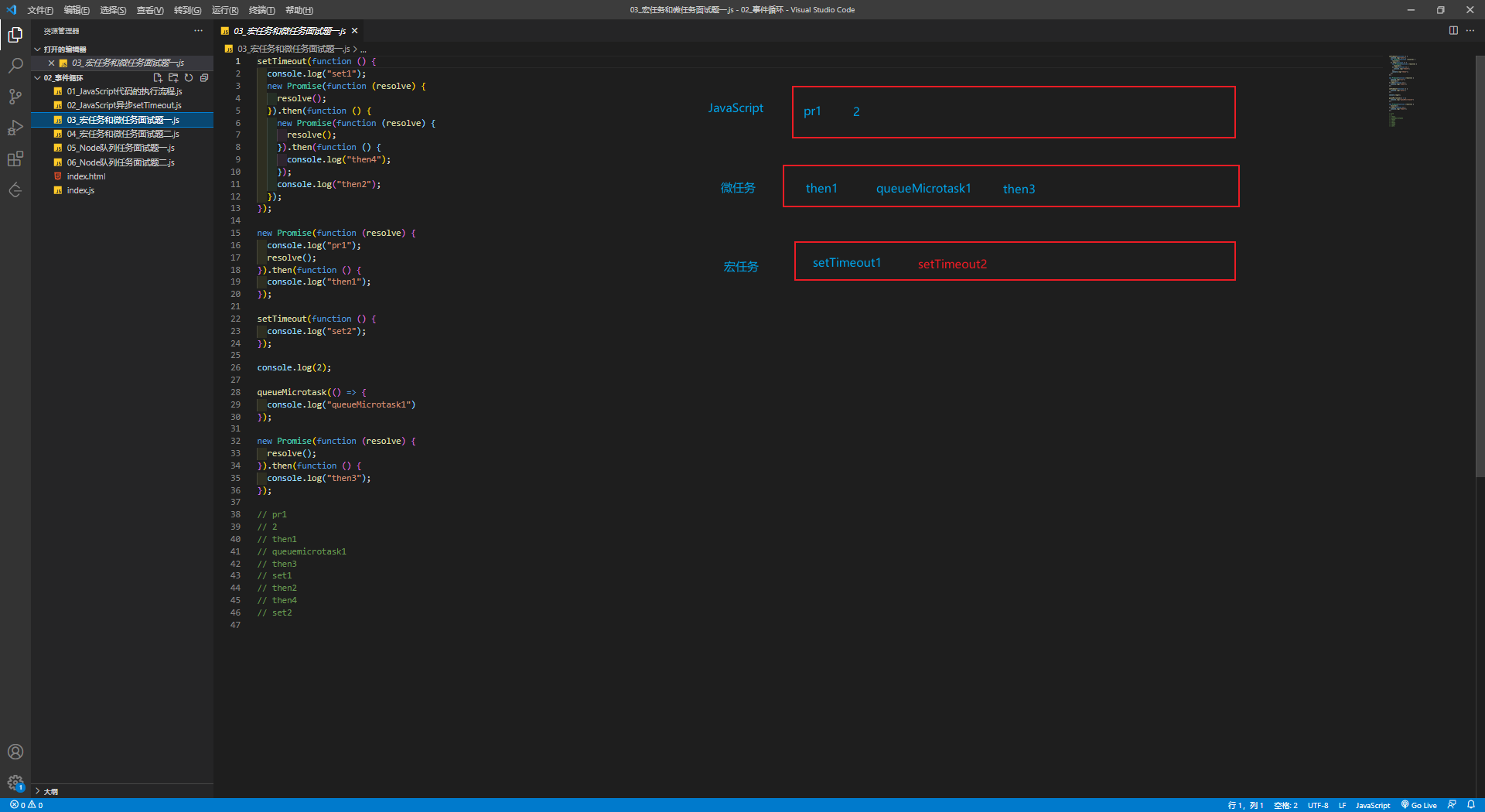The width and height of the screenshot is (1485, 812).
Task: Open 04_宏任务和微任务面试题二.js file
Action: click(124, 134)
